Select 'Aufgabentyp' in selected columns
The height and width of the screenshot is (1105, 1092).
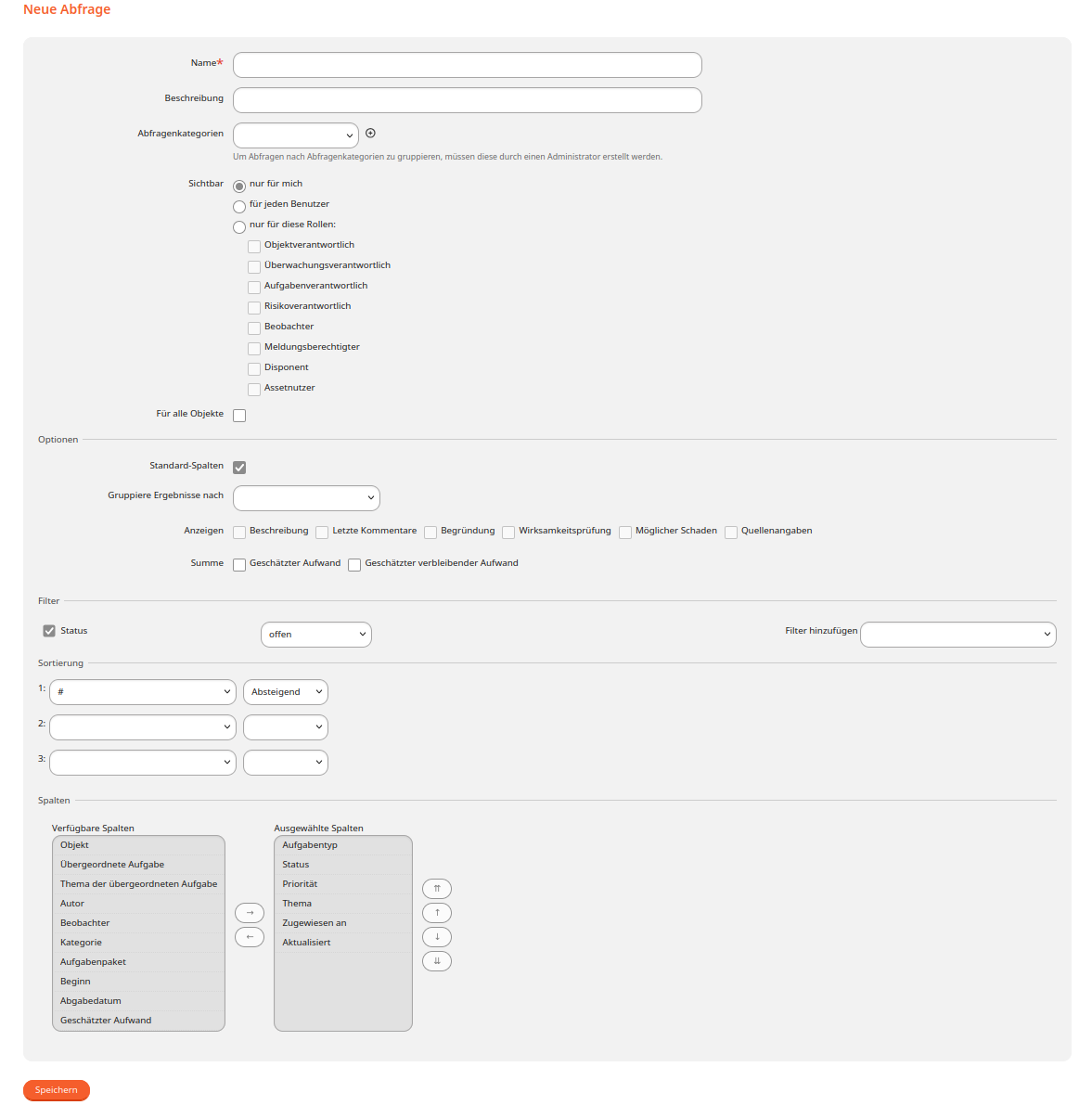pos(342,845)
